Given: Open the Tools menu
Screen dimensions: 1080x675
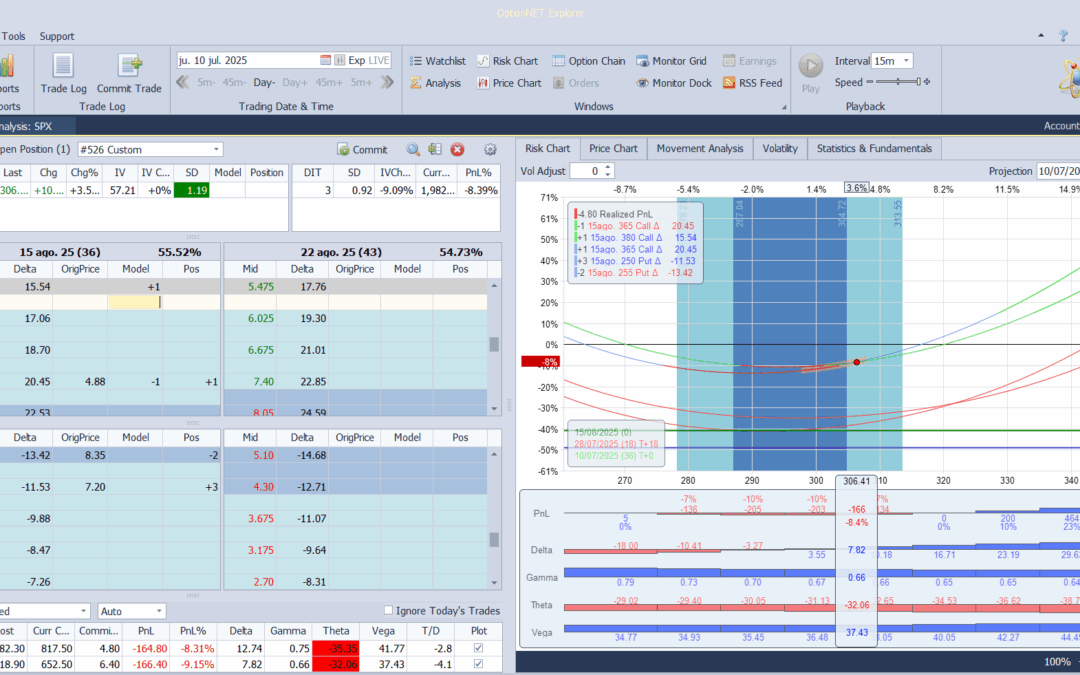Looking at the screenshot, I should click(14, 37).
